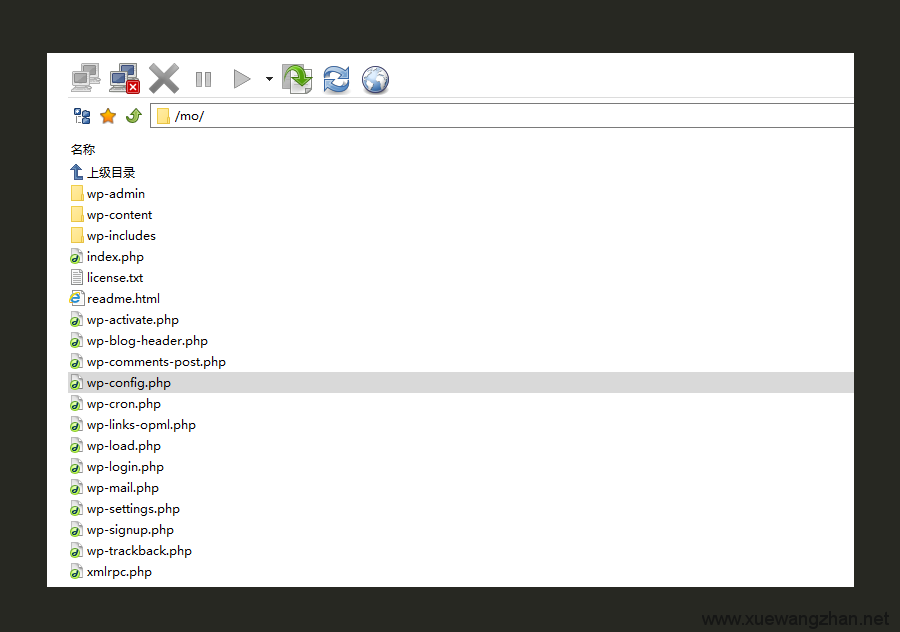The width and height of the screenshot is (900, 632).
Task: Click the play transfer arrow
Action: click(x=241, y=79)
